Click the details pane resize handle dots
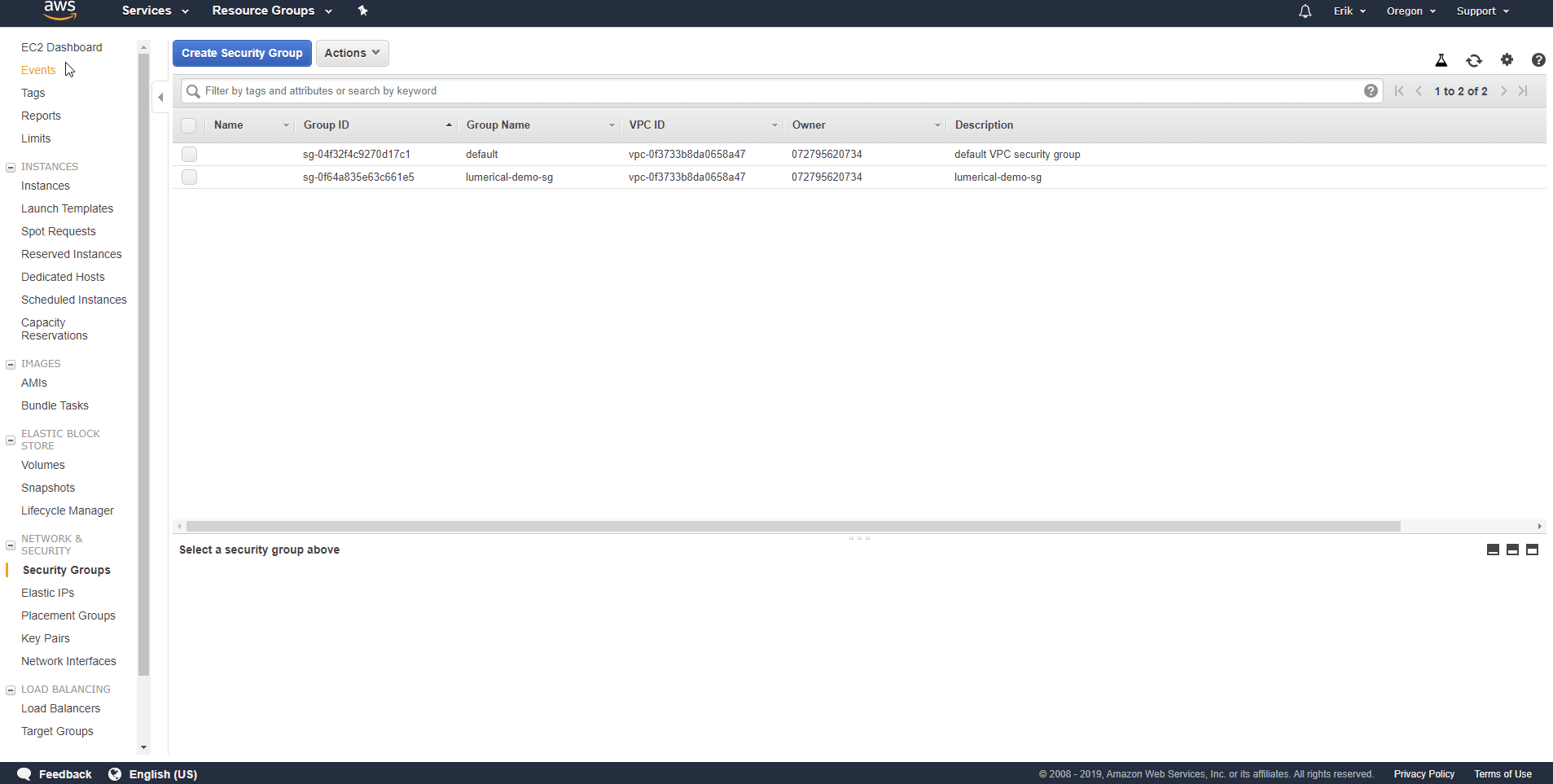Screen dimensions: 1553x784 pos(859,538)
